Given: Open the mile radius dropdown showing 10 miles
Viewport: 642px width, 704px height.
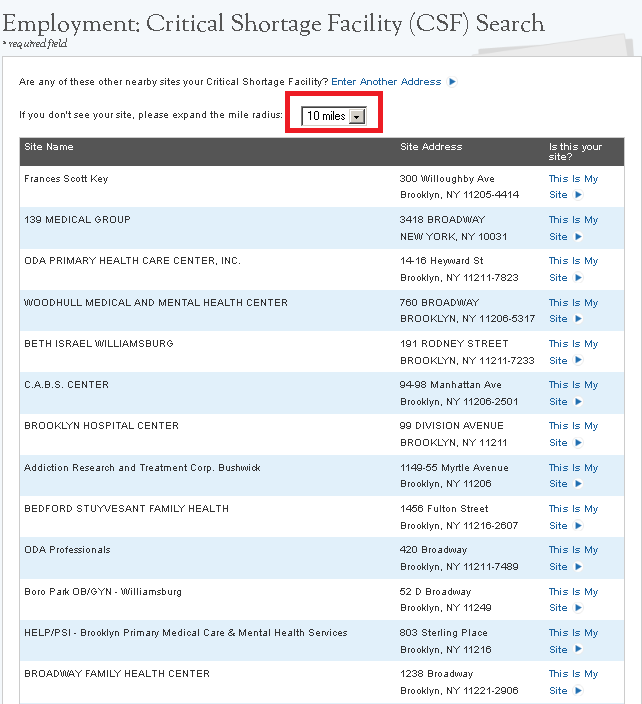Looking at the screenshot, I should (334, 116).
